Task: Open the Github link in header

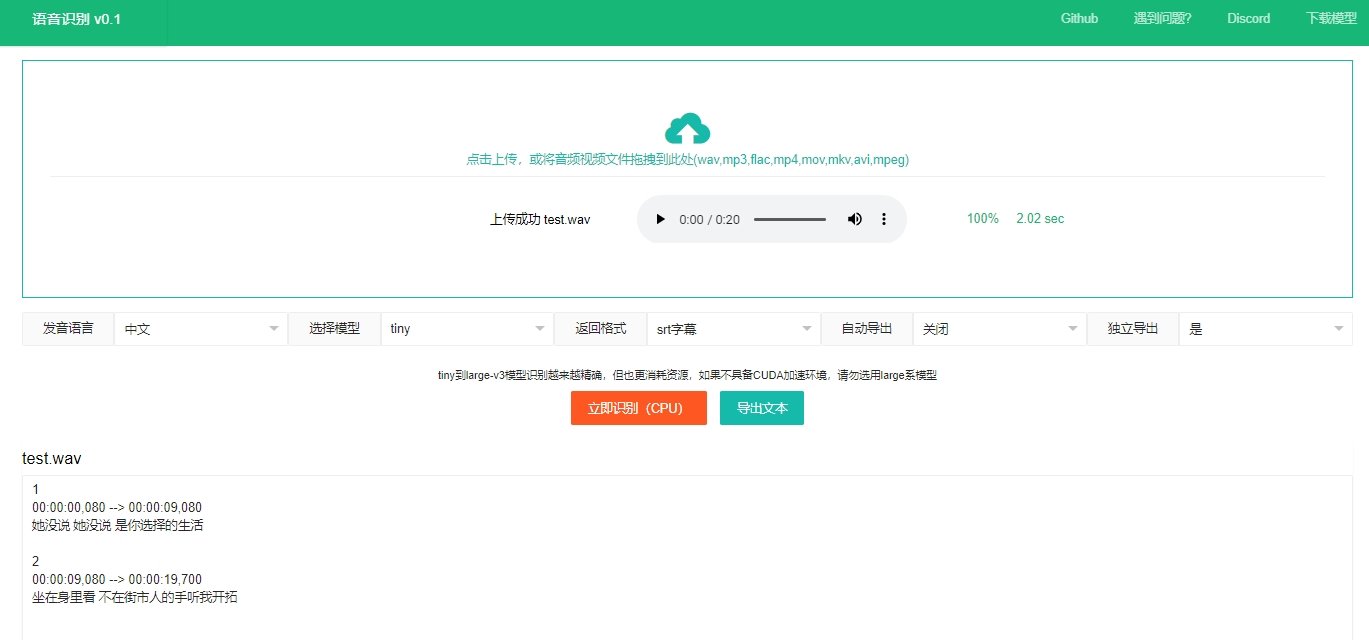Action: click(x=1079, y=19)
